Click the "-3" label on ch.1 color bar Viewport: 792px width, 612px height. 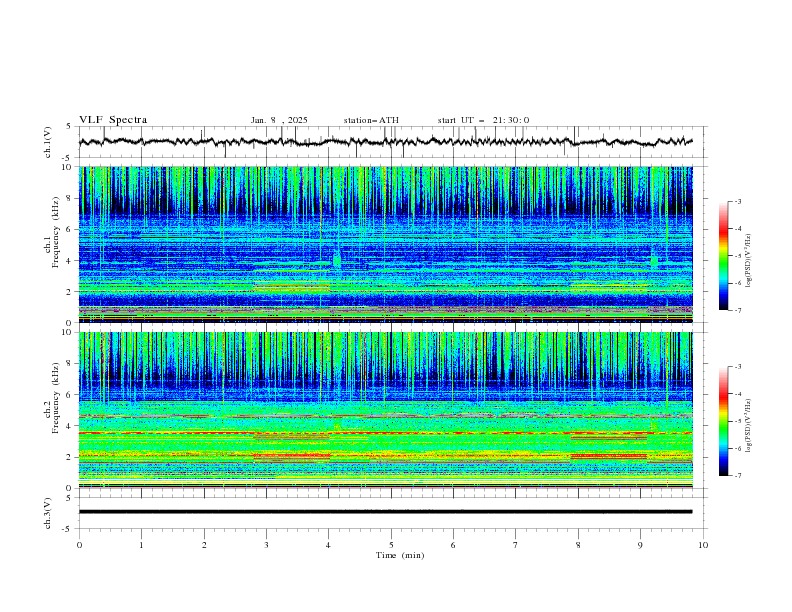737,201
